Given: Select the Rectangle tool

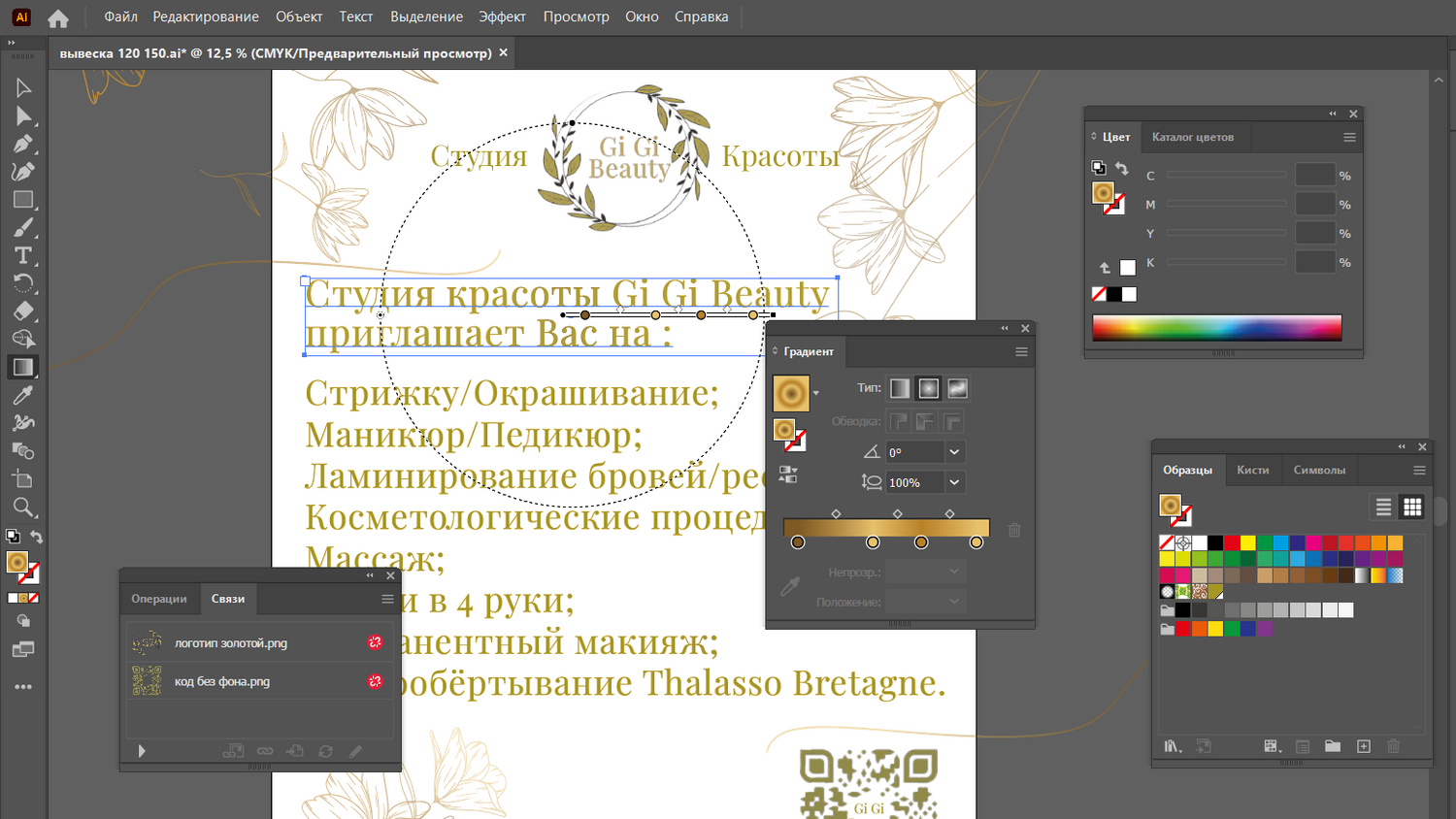Looking at the screenshot, I should 23,200.
